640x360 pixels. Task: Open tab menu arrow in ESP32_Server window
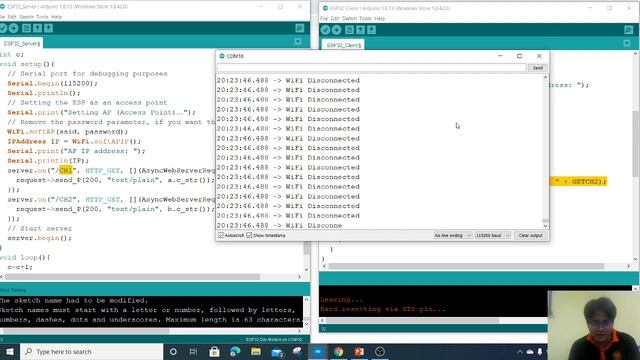click(x=298, y=42)
